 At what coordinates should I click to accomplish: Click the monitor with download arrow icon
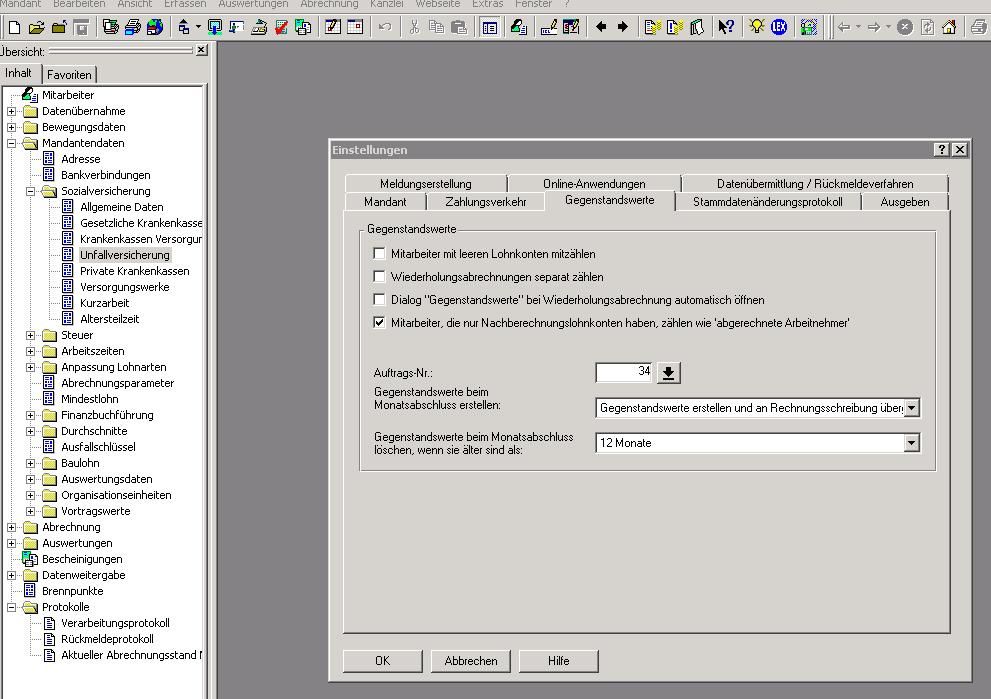click(x=215, y=27)
